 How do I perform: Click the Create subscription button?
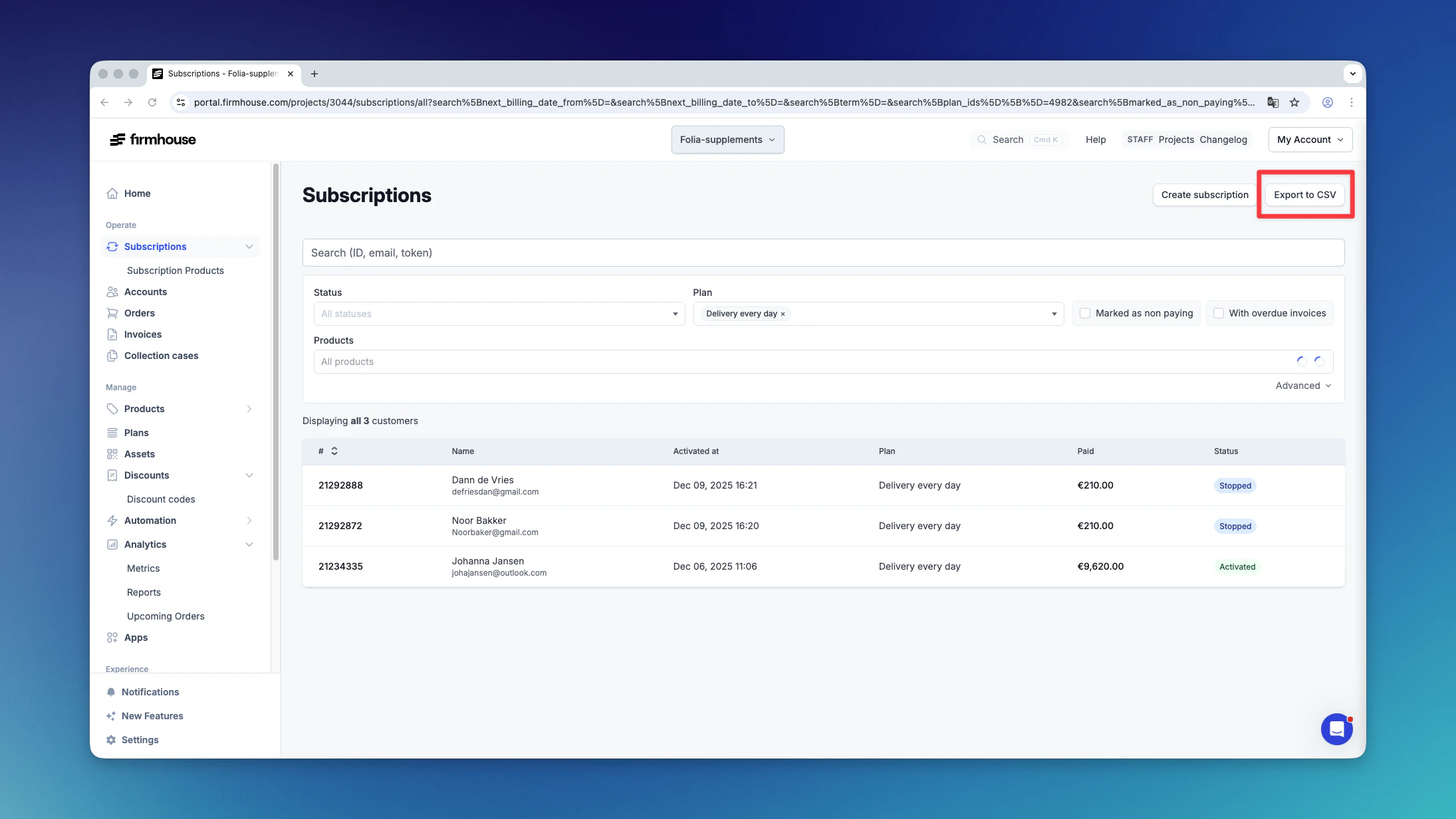coord(1205,195)
